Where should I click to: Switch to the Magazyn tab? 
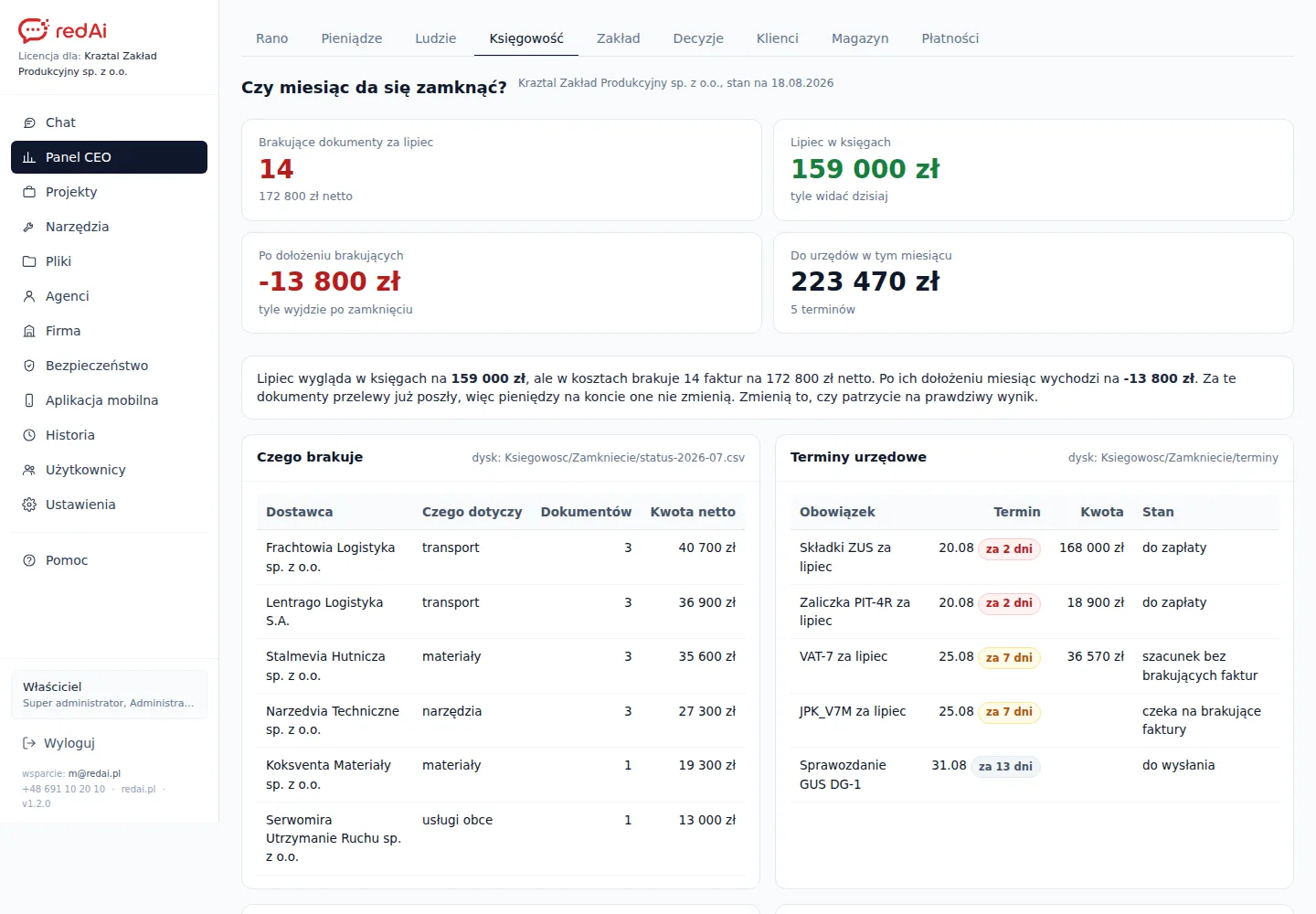point(860,38)
